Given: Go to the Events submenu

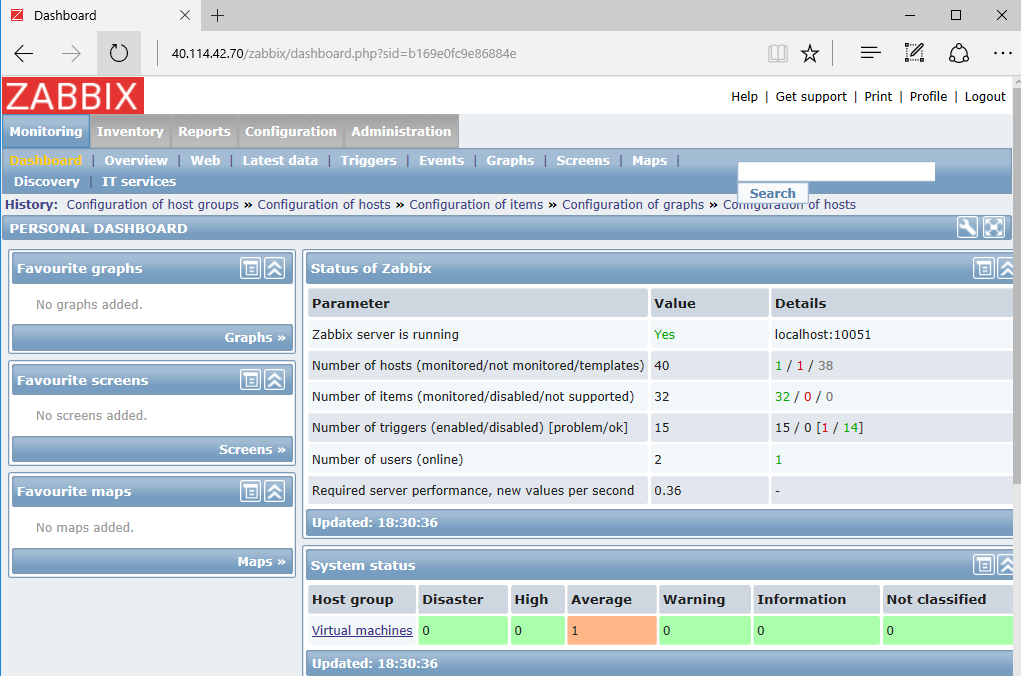Looking at the screenshot, I should coord(441,161).
